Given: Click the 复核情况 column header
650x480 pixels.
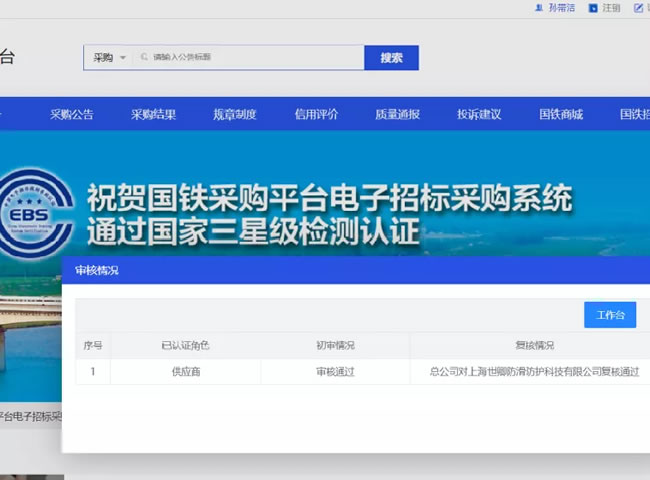Looking at the screenshot, I should [x=534, y=345].
